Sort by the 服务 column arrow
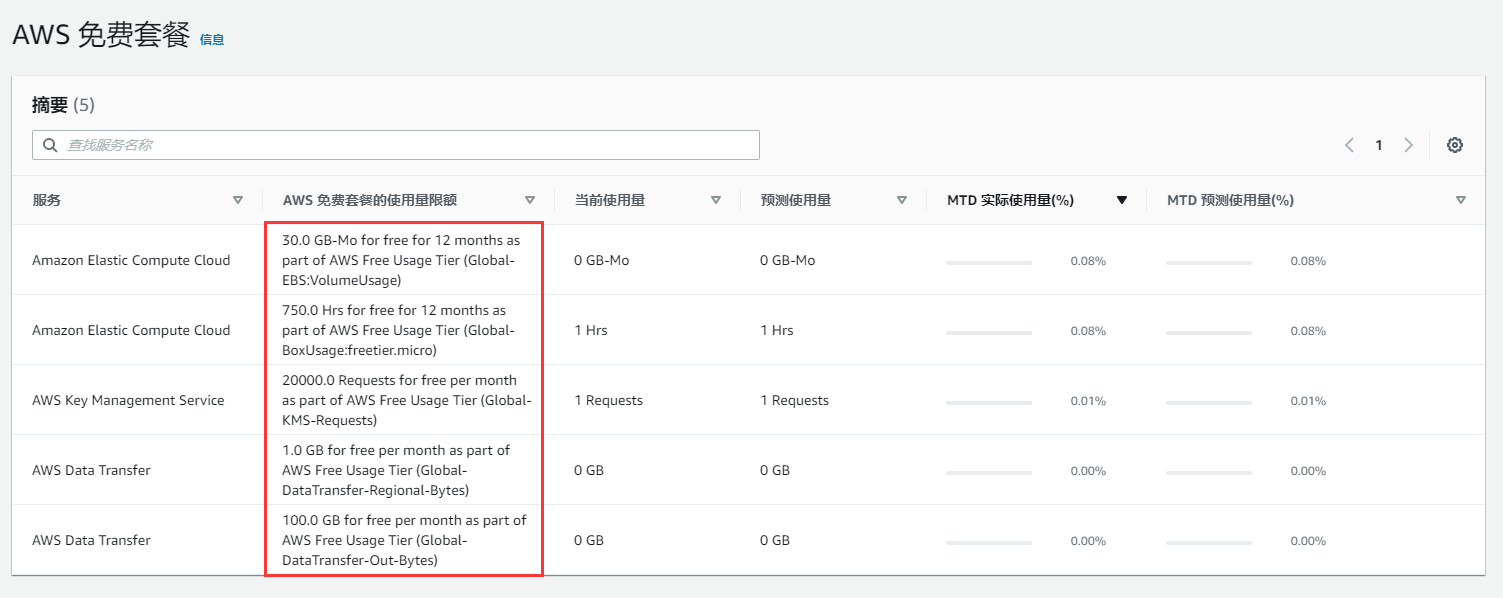Screen dimensions: 1503x598 click(238, 200)
